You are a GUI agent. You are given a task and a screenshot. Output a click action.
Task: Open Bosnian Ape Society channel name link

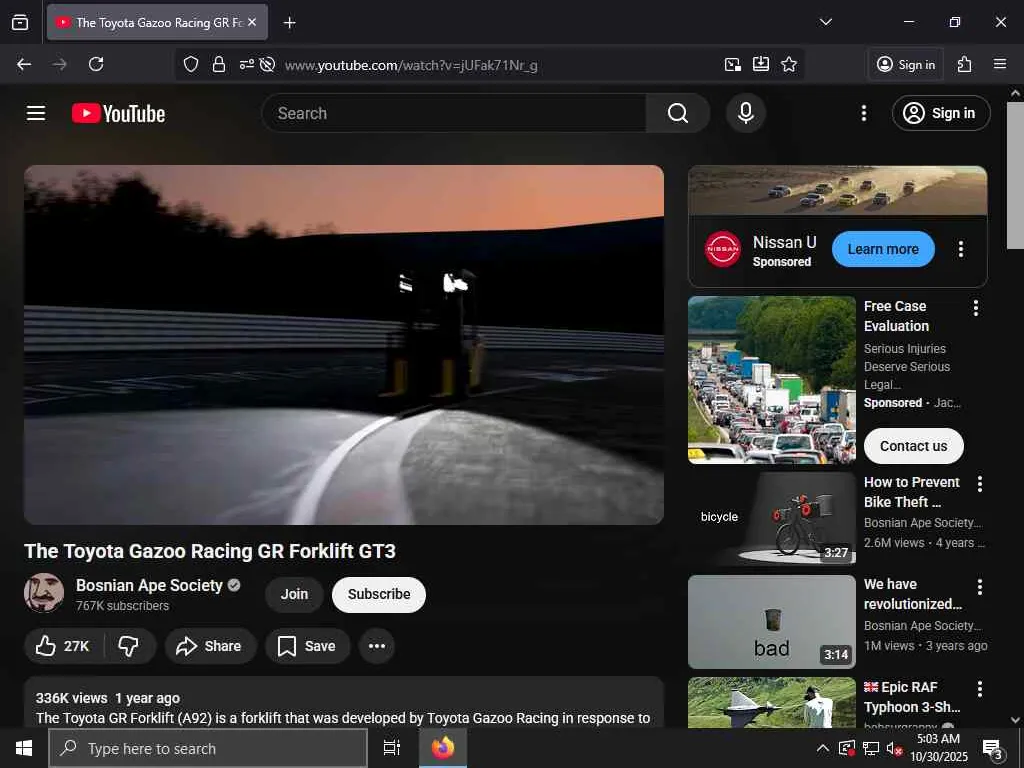(149, 585)
